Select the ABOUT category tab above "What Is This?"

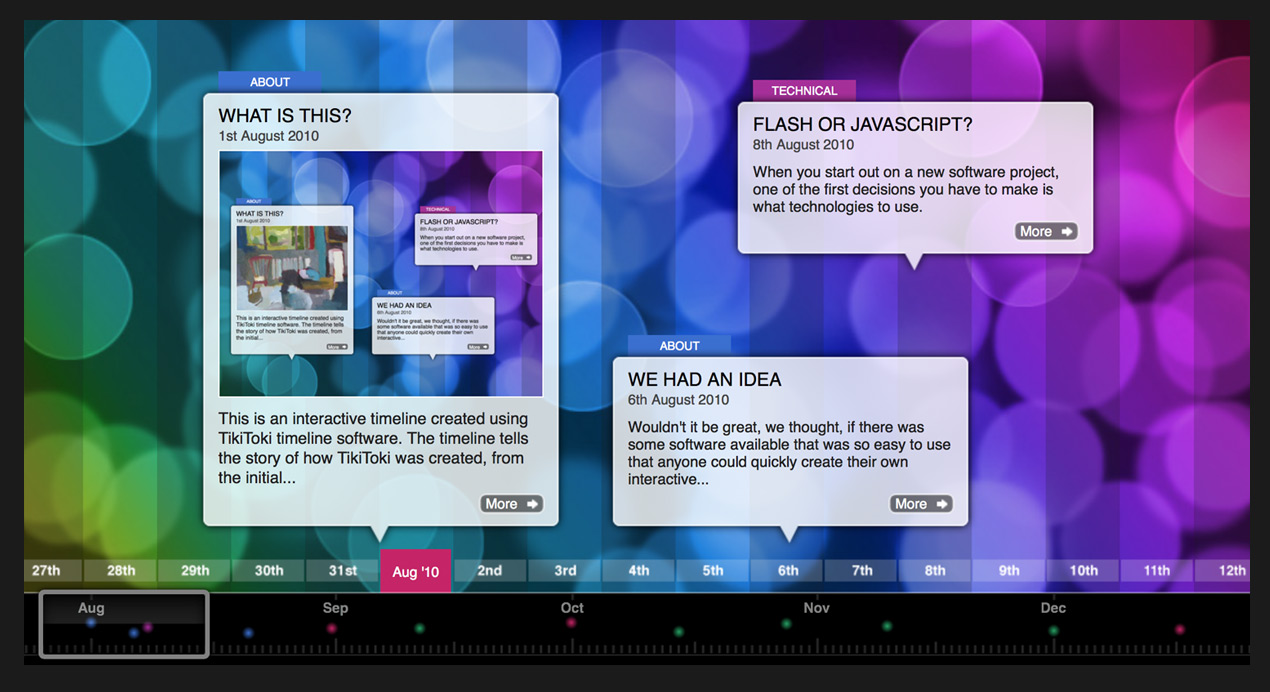point(270,81)
